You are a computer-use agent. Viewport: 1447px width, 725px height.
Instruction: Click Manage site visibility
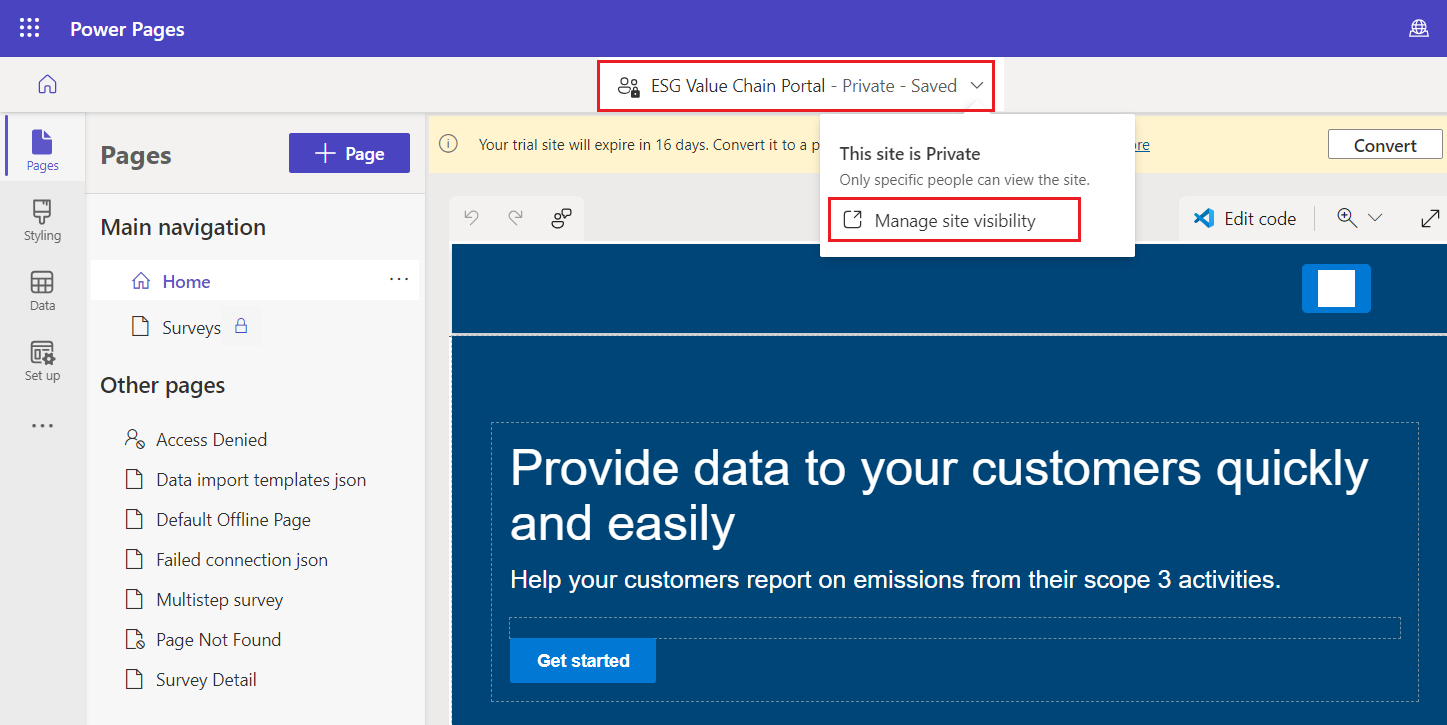954,220
